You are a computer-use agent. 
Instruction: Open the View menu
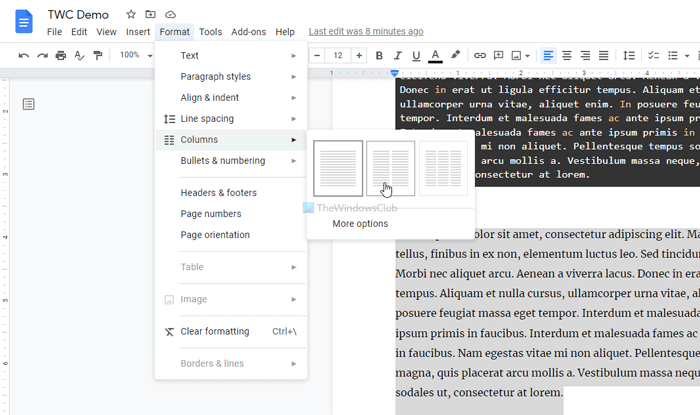[106, 32]
